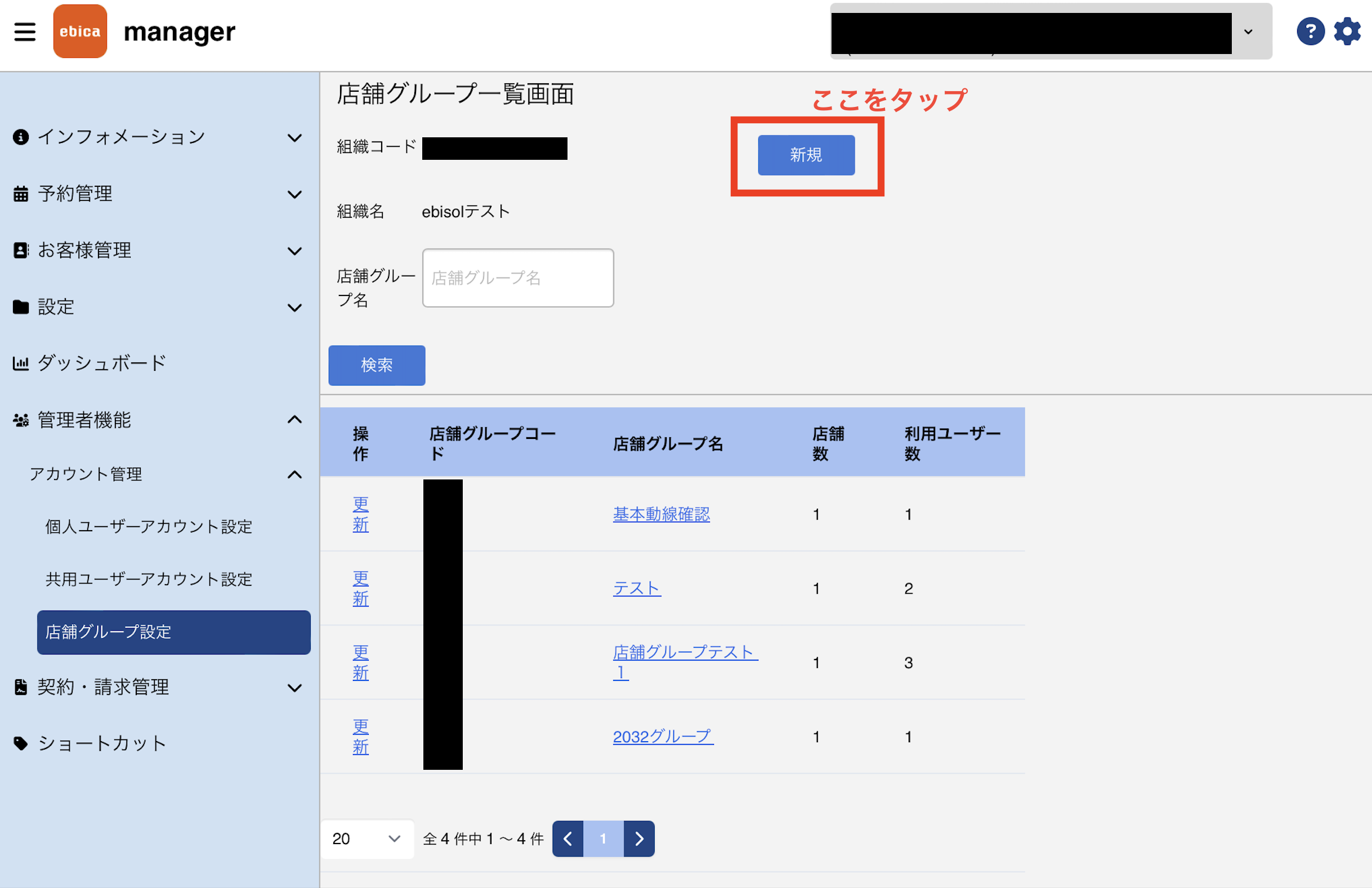Click the manager title text
The image size is (1372, 888).
click(179, 32)
